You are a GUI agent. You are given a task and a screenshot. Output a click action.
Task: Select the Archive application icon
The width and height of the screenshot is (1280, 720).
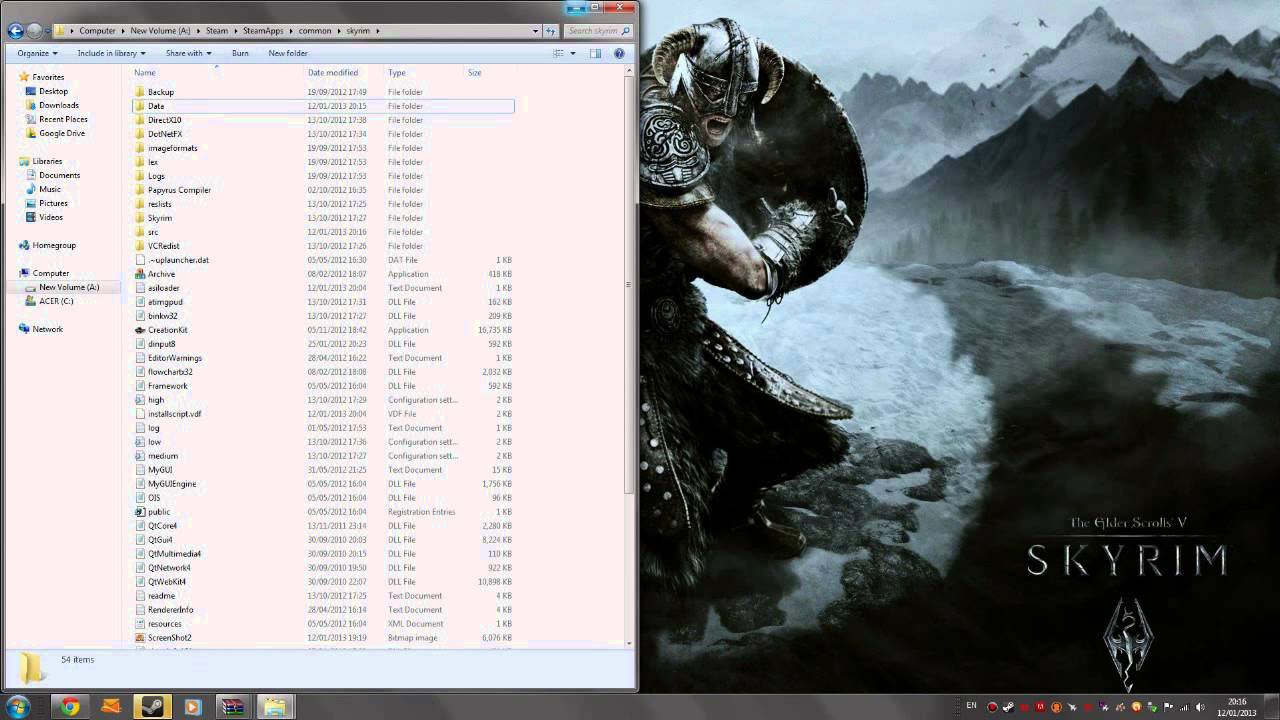point(140,274)
